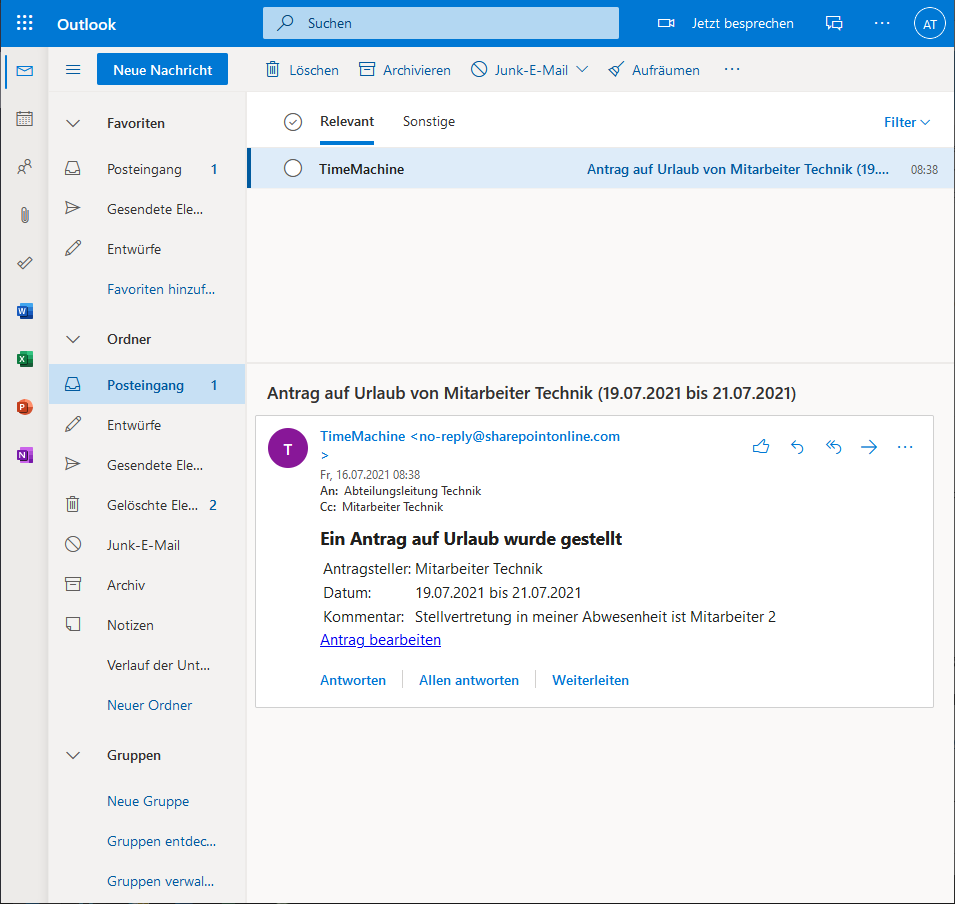Launch Excel from the sidebar

pyautogui.click(x=25, y=359)
